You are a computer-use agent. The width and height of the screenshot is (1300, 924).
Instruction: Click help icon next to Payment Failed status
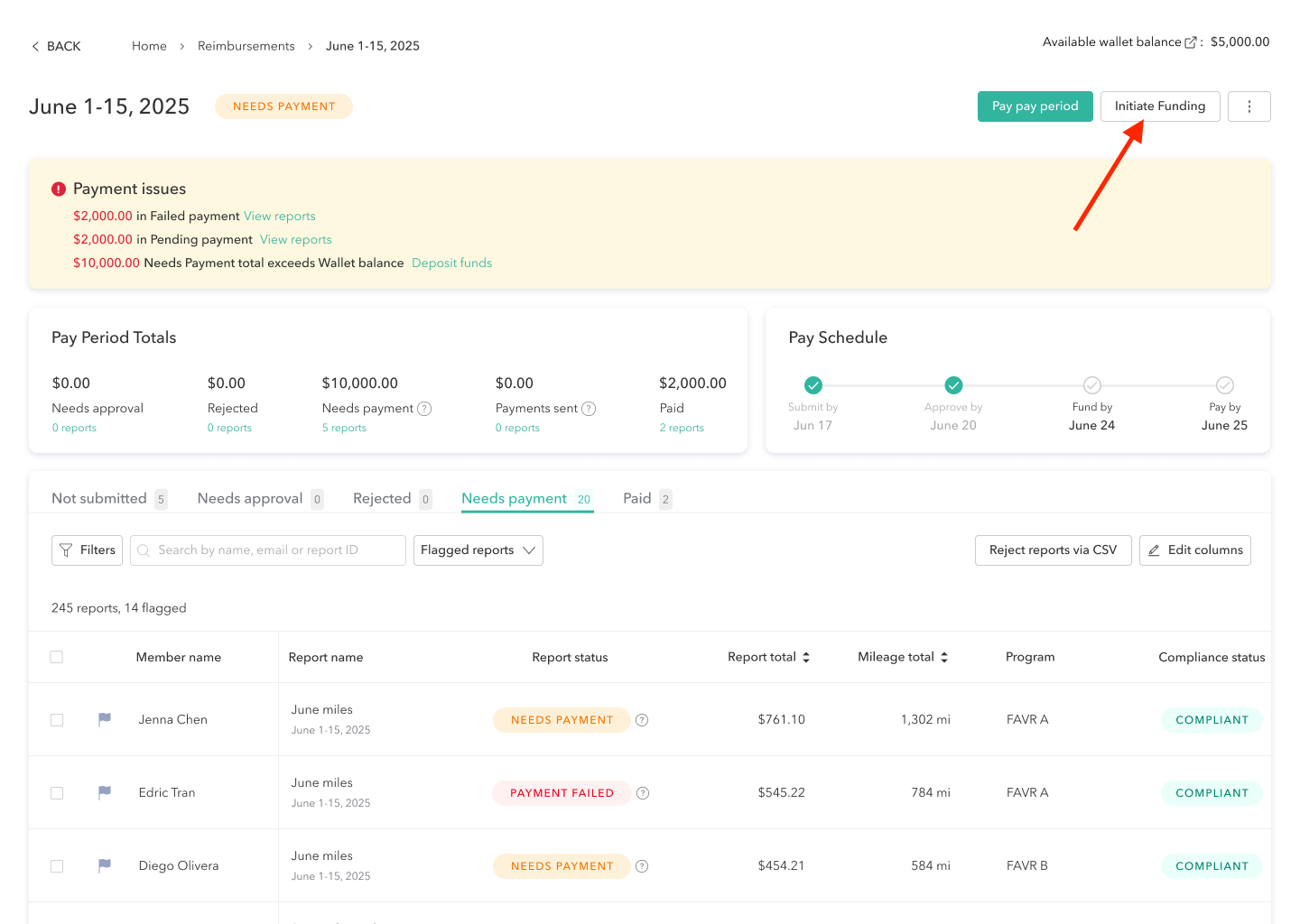643,793
